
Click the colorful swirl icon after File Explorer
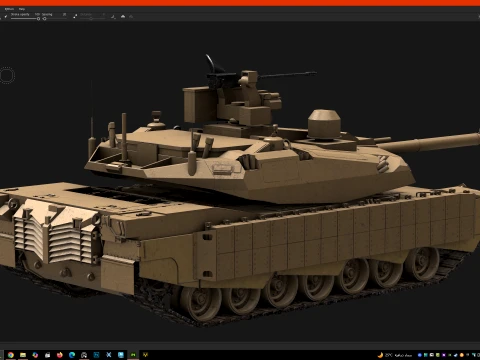[x=35, y=355]
